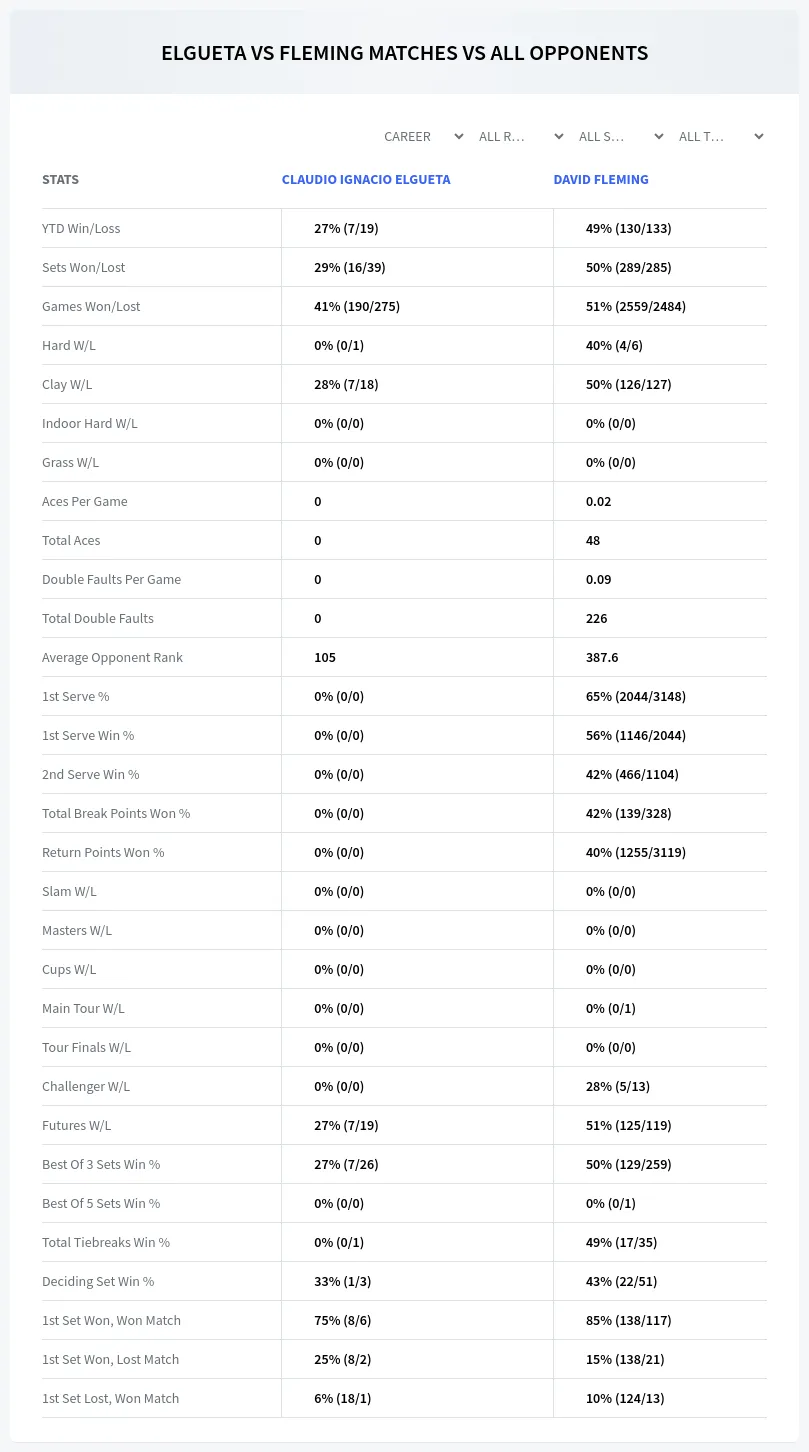Select the 1st Set Lost, Won Match label
809x1452 pixels.
tap(110, 1398)
